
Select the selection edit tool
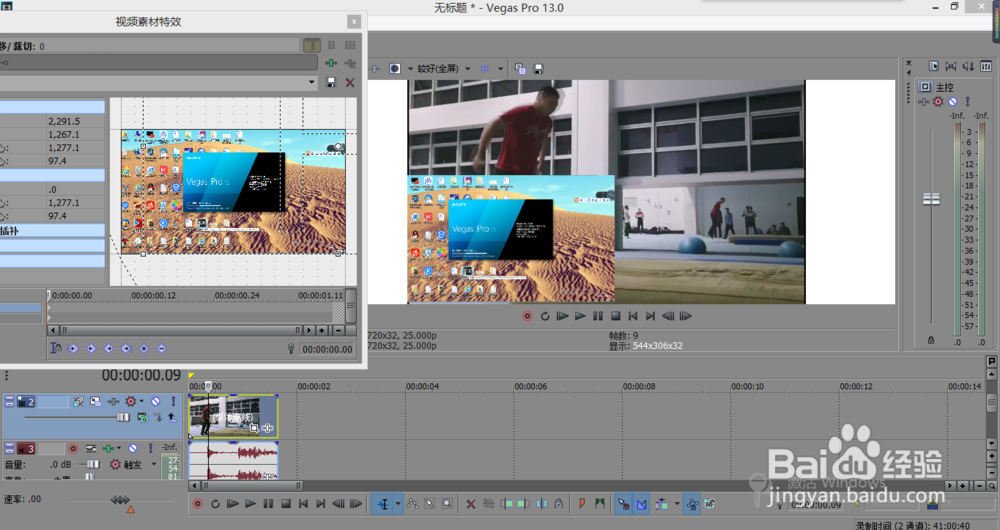430,504
